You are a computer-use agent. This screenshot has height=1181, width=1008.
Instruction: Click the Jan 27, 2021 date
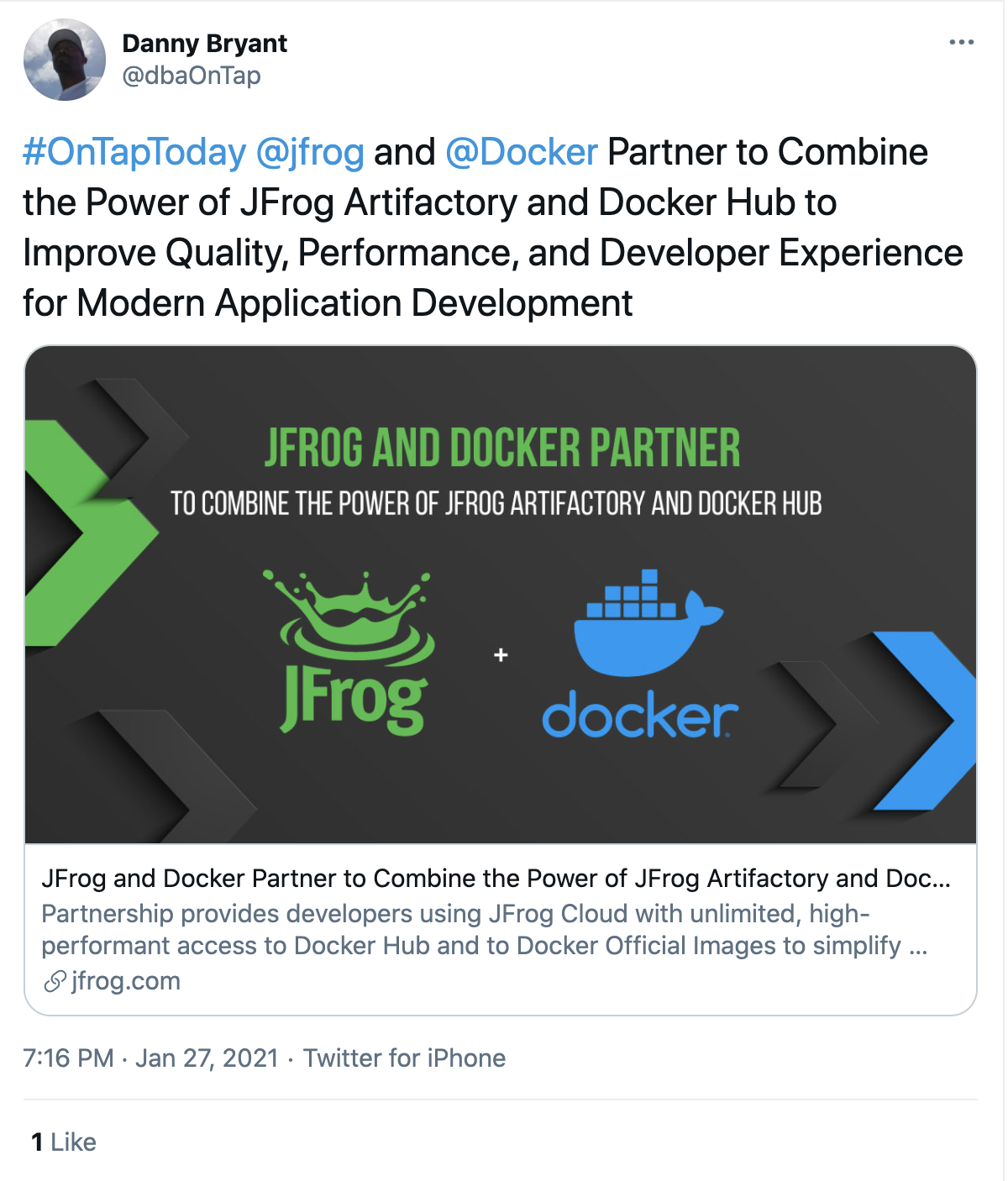click(207, 1058)
